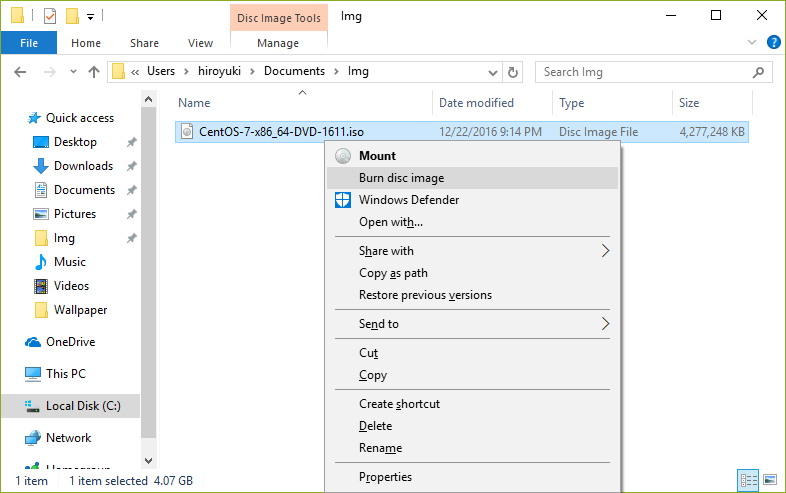
Task: Click the Local Disk (C:) drive icon
Action: 33,406
